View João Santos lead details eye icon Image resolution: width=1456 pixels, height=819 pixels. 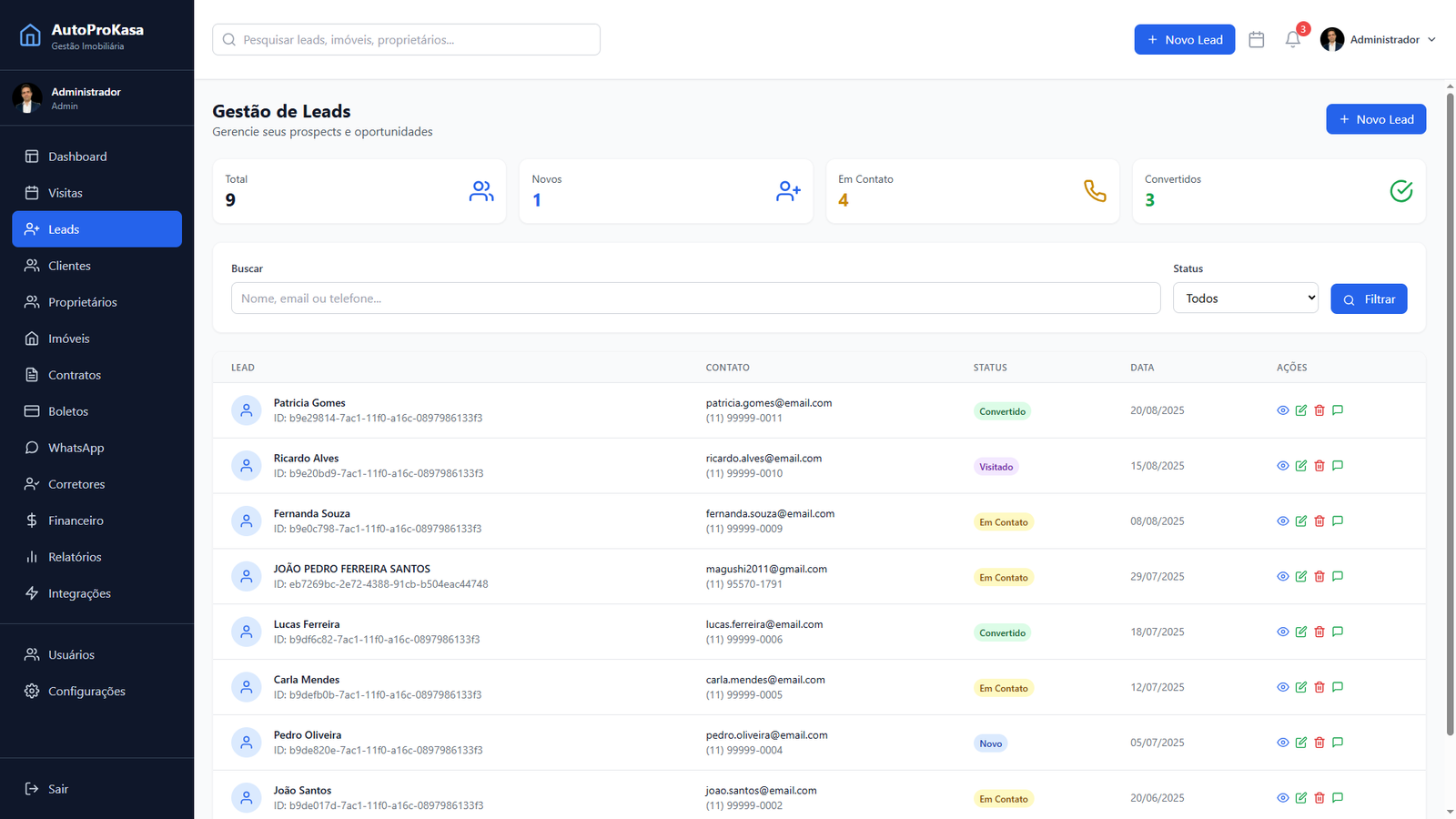click(1283, 798)
